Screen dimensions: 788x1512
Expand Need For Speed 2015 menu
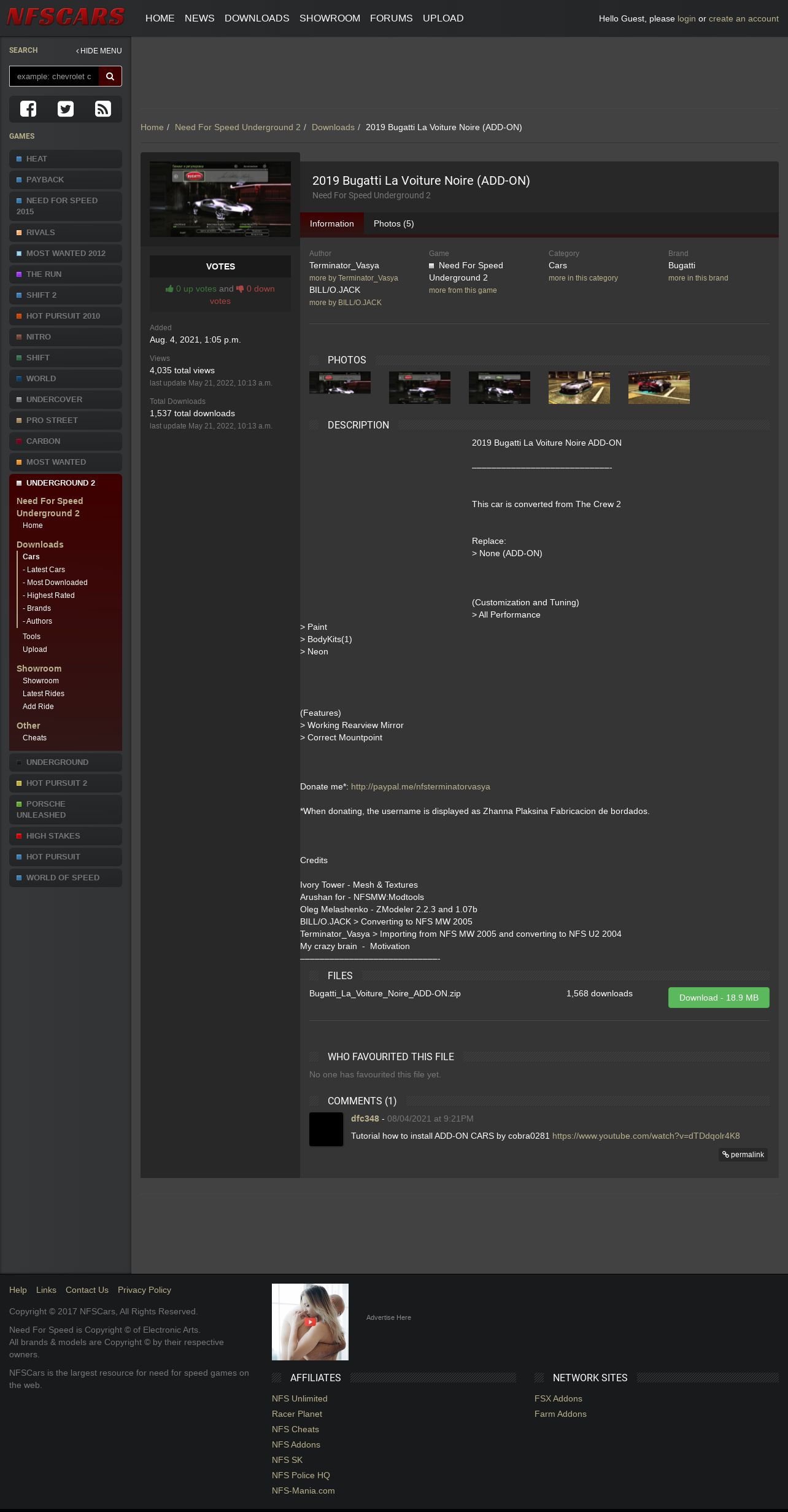pos(66,206)
